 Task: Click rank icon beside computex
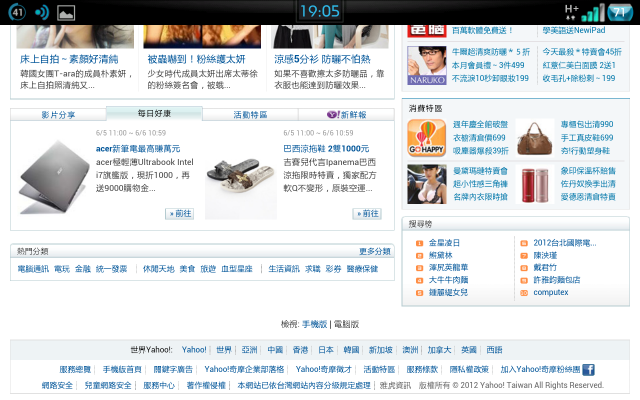point(524,293)
